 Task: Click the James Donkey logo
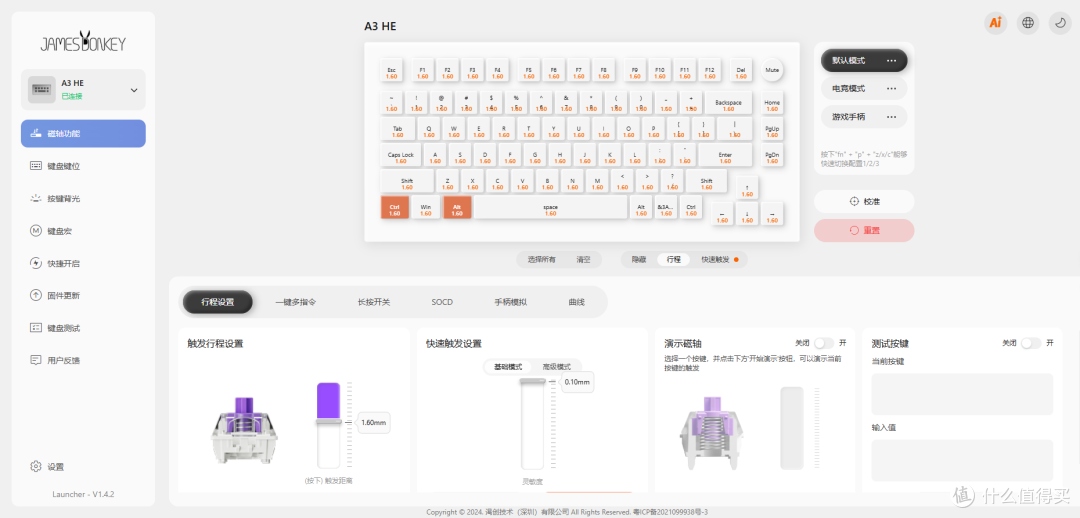point(83,43)
